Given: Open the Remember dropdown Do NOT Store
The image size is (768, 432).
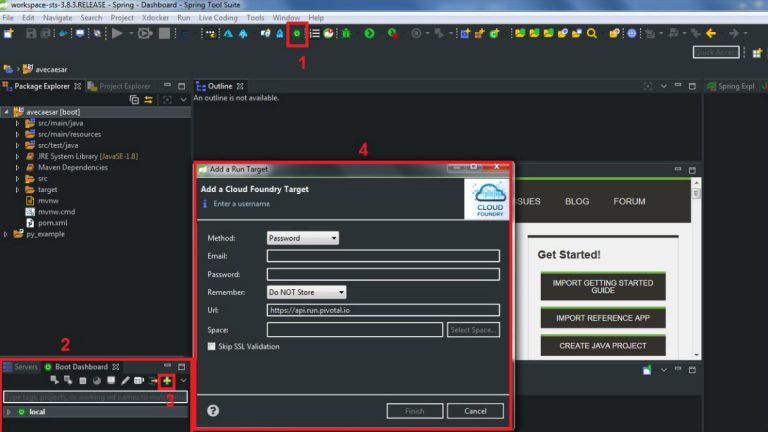Looking at the screenshot, I should (307, 292).
